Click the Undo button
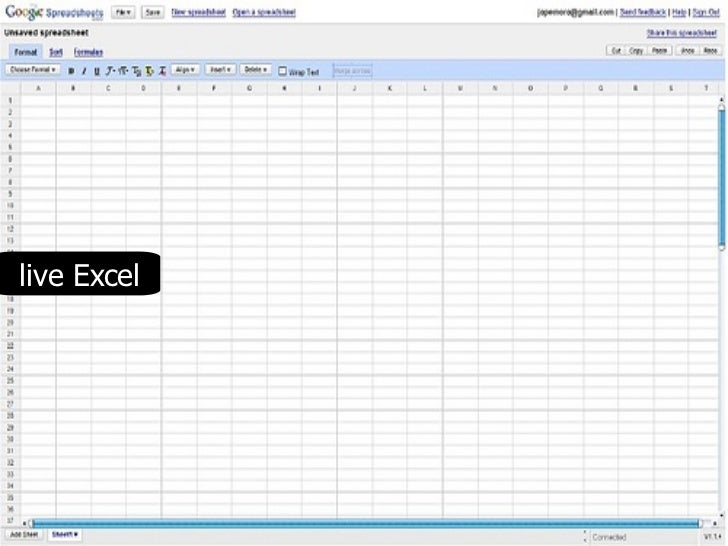Image resolution: width=728 pixels, height=546 pixels. (x=688, y=50)
